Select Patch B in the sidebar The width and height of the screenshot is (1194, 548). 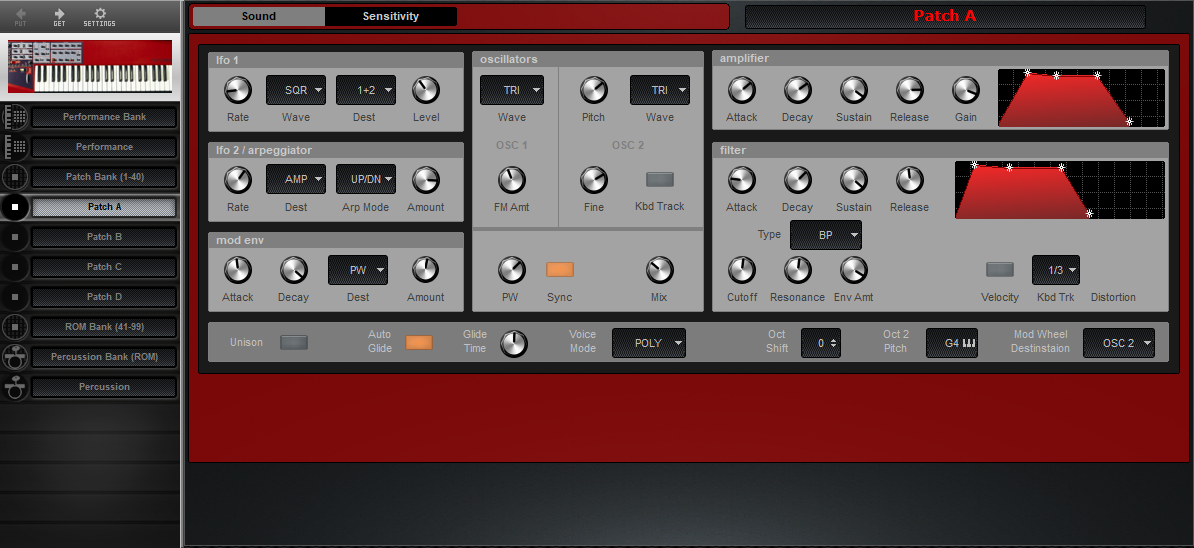point(104,237)
